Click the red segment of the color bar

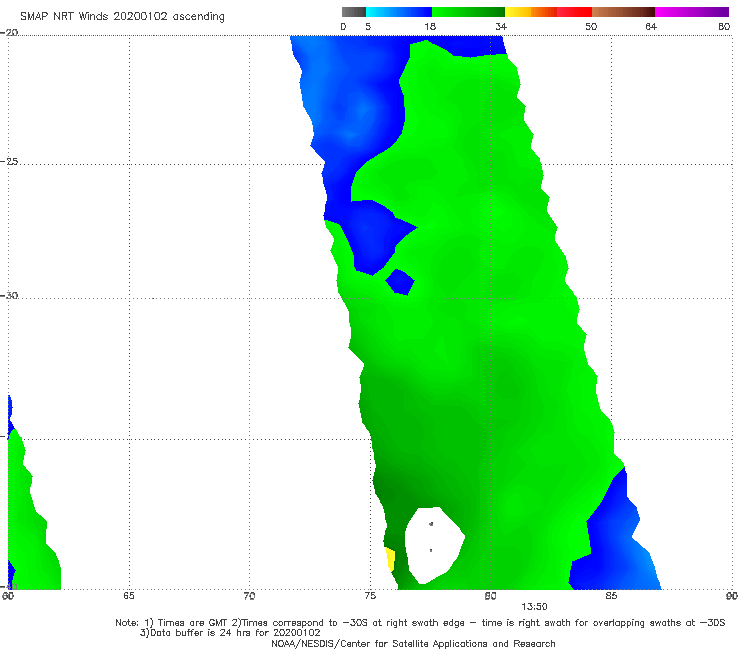point(574,12)
